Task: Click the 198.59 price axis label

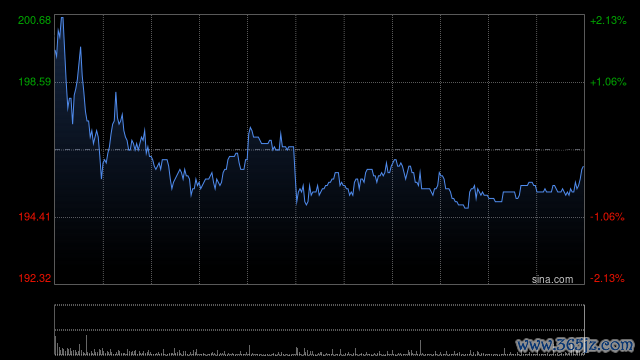Action: point(35,82)
